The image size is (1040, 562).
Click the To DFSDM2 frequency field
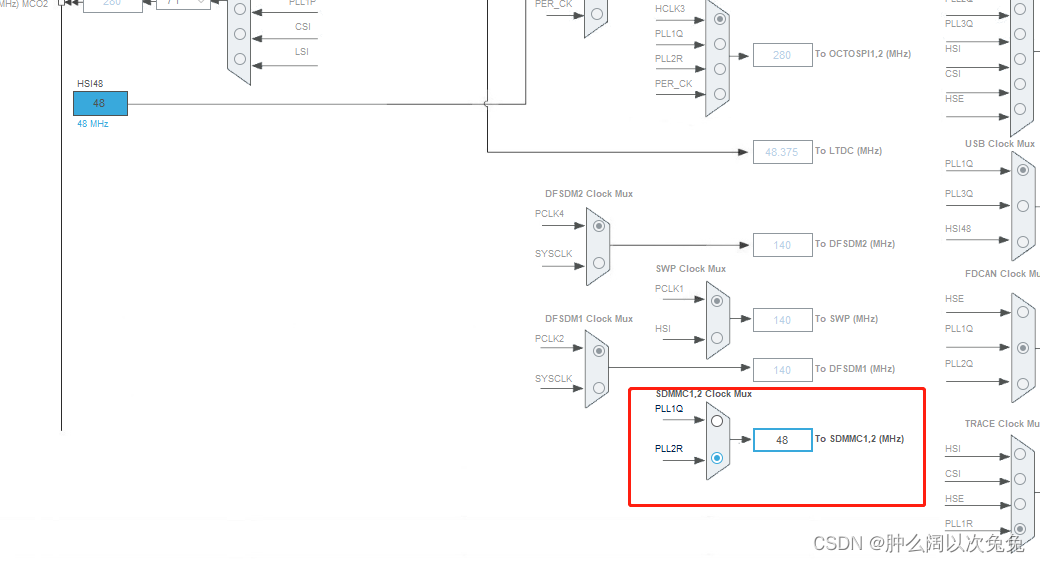point(783,245)
